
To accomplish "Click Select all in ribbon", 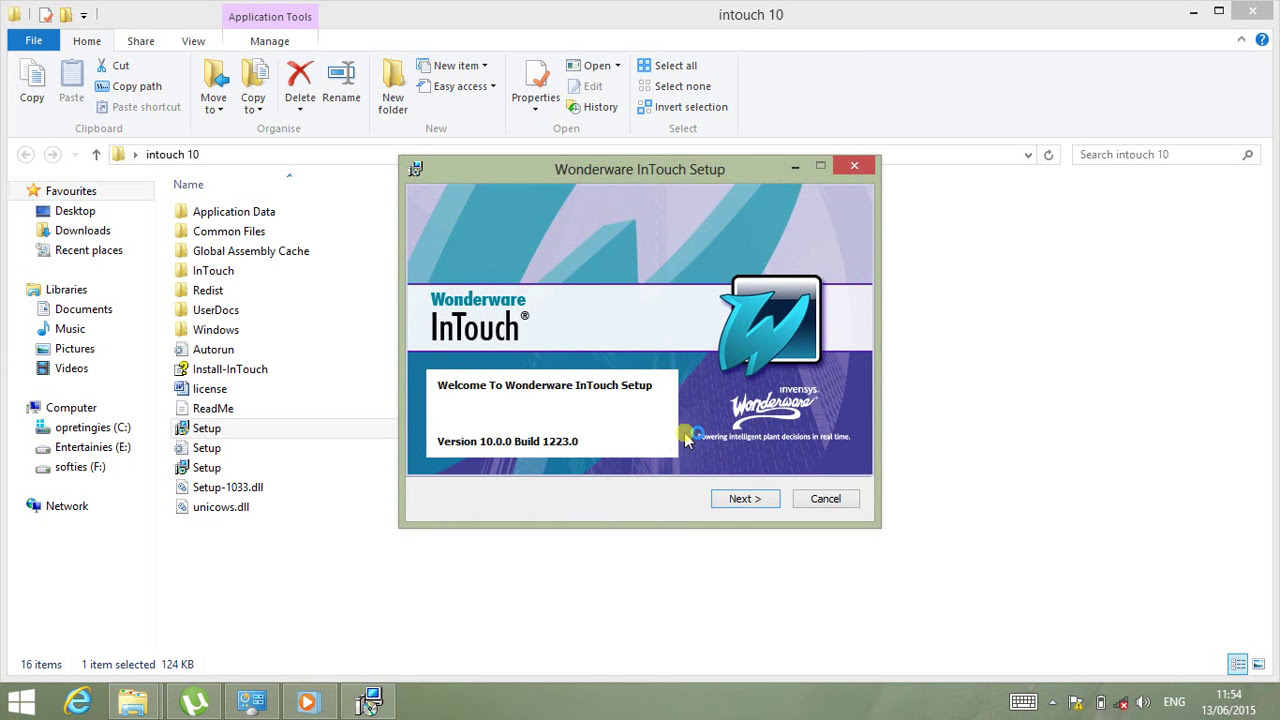I will [x=667, y=65].
